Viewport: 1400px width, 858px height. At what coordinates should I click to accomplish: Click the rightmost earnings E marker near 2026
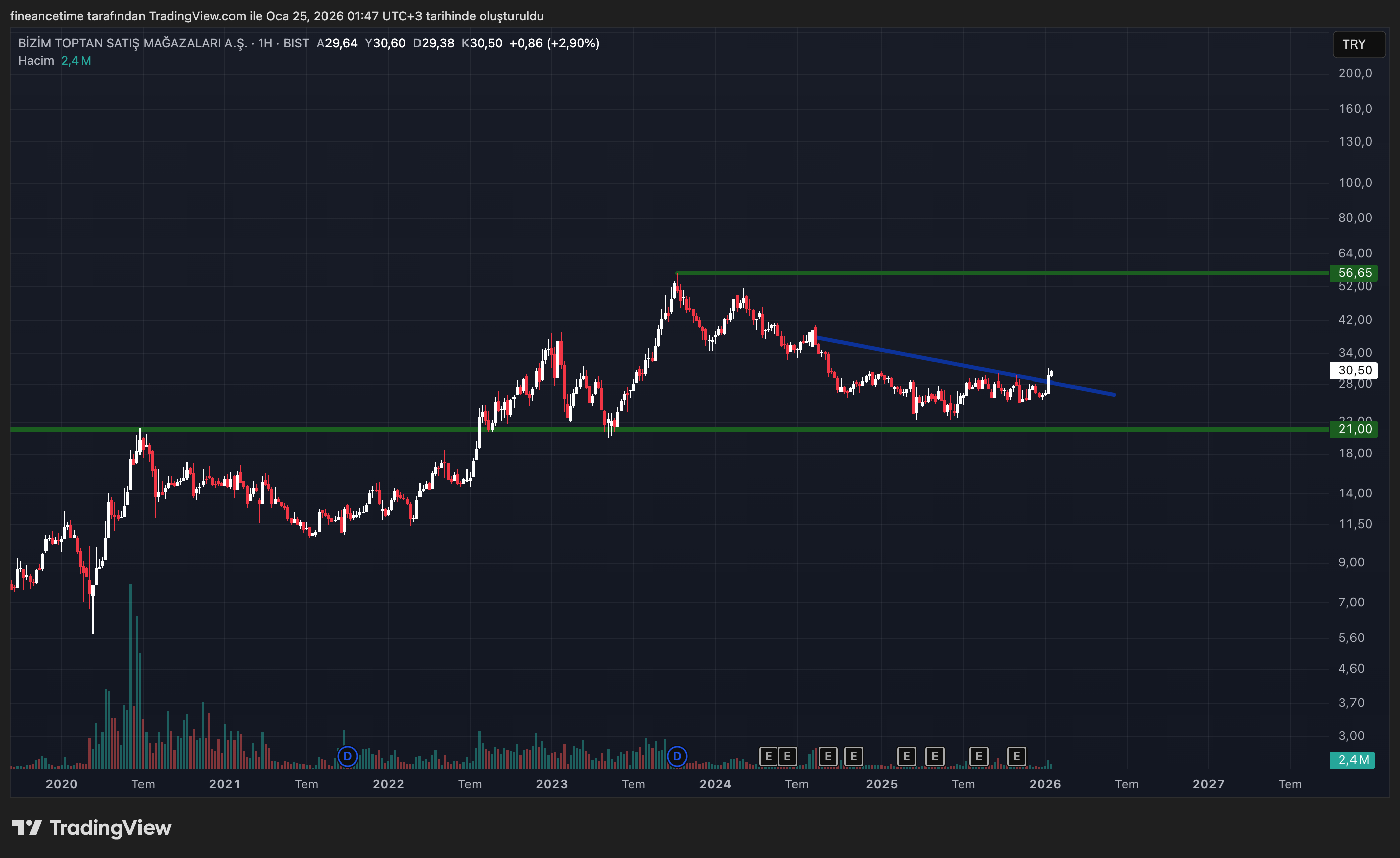pyautogui.click(x=1016, y=756)
